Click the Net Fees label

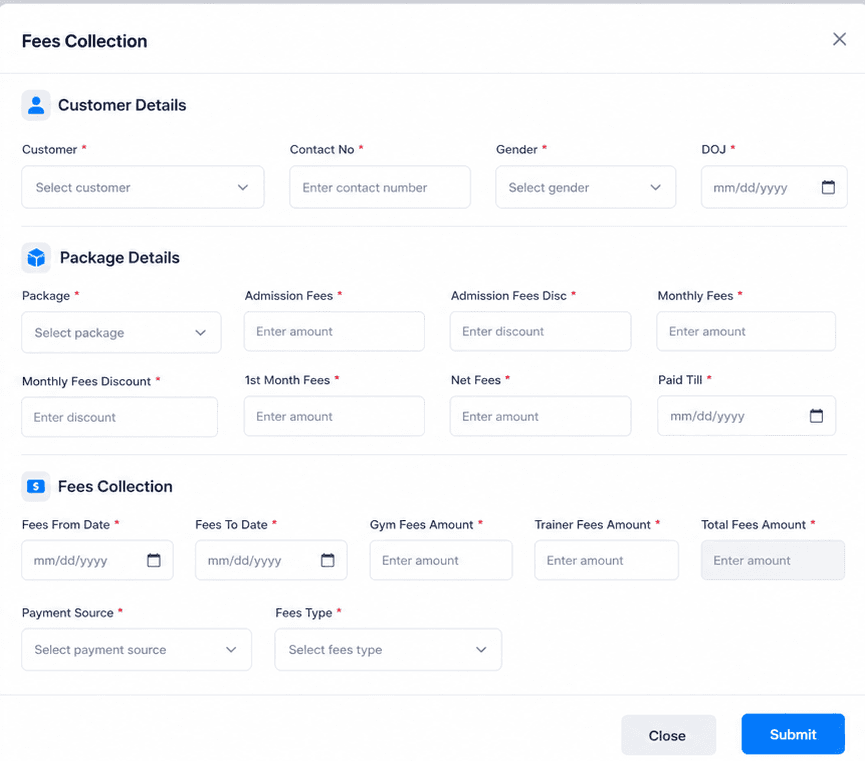click(x=476, y=380)
